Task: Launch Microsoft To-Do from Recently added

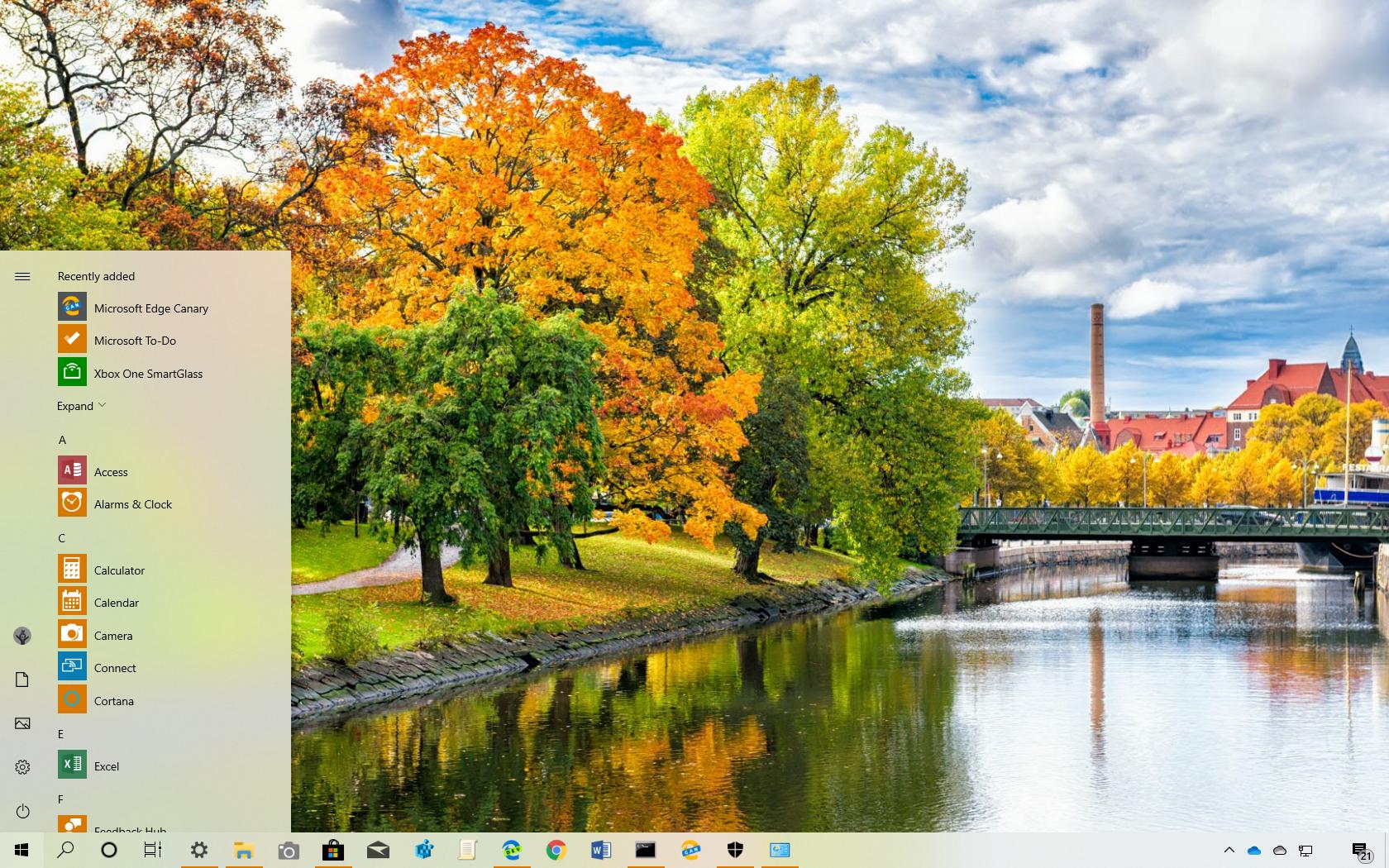Action: (135, 340)
